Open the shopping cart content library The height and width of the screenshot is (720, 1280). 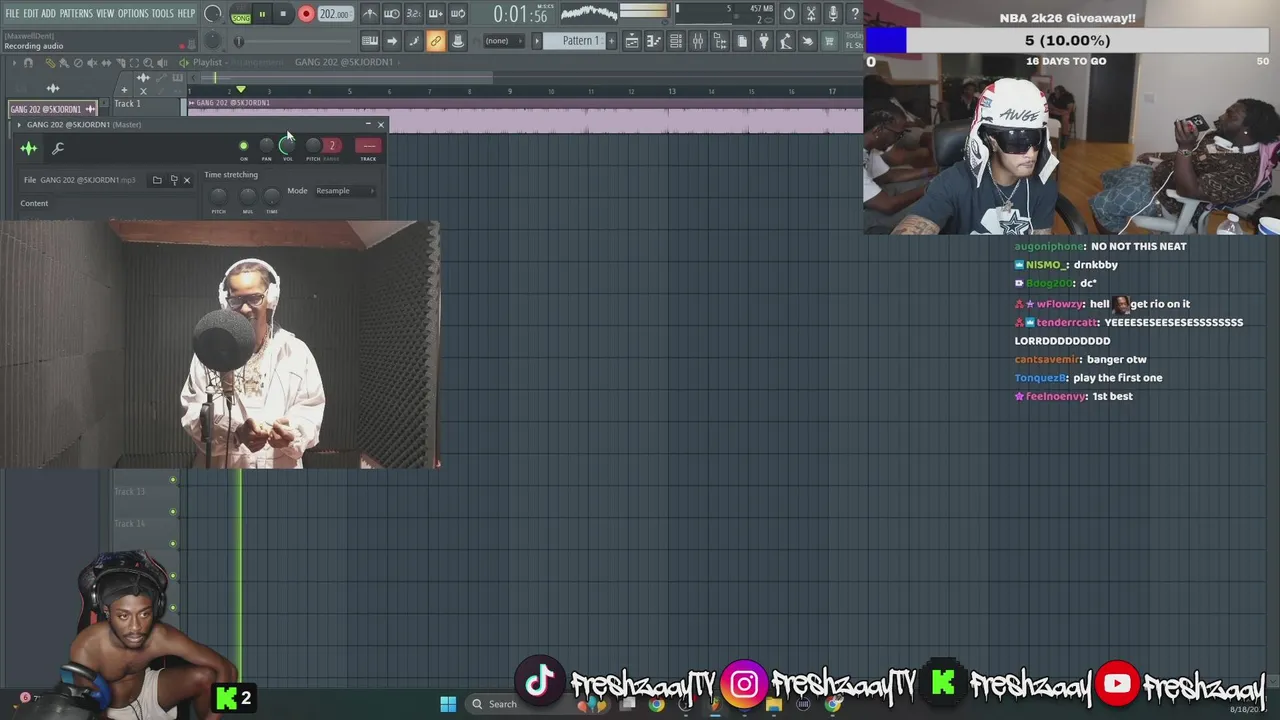(829, 41)
